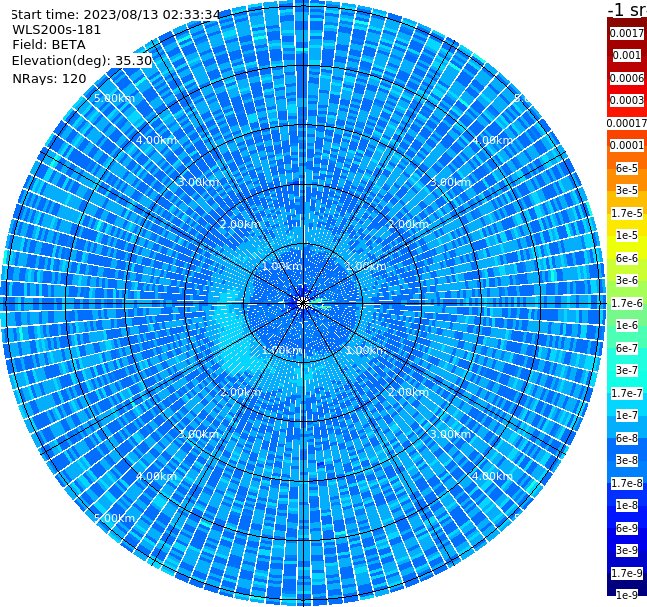This screenshot has width=647, height=607.
Task: Select the 0.0003 colorbar tick label
Action: point(627,100)
